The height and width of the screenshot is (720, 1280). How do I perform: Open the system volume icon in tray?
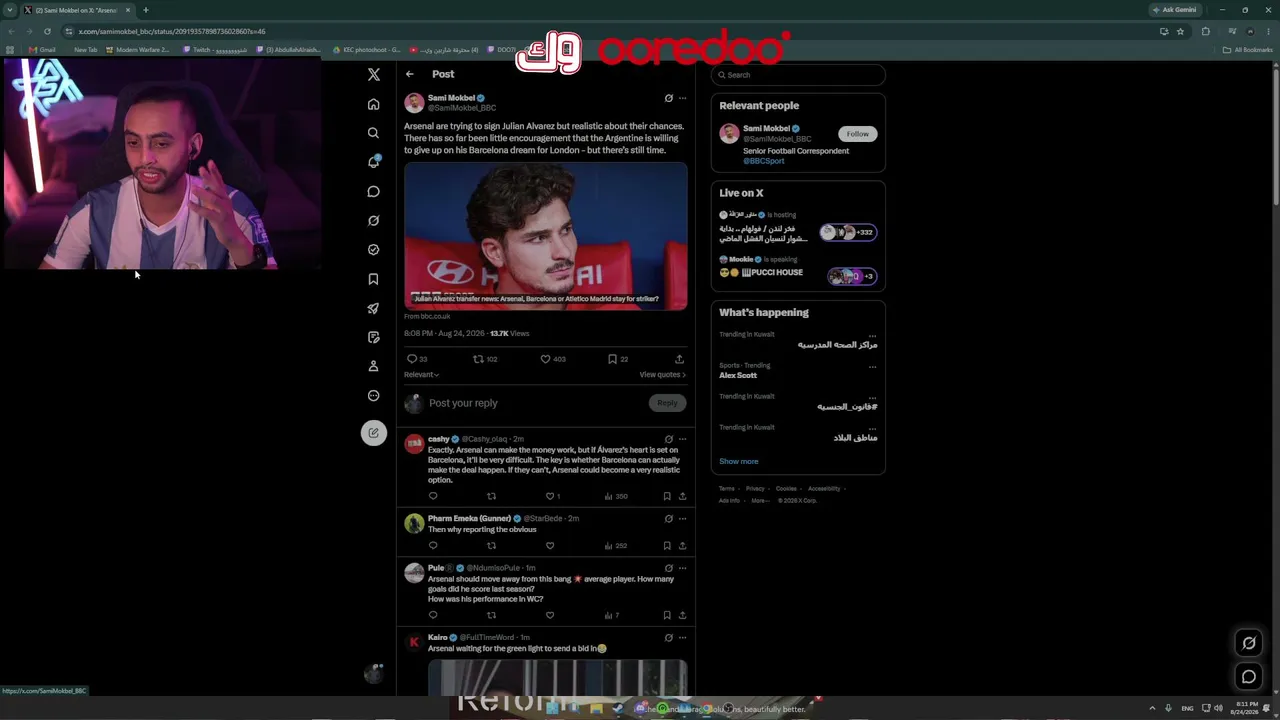tap(1218, 708)
